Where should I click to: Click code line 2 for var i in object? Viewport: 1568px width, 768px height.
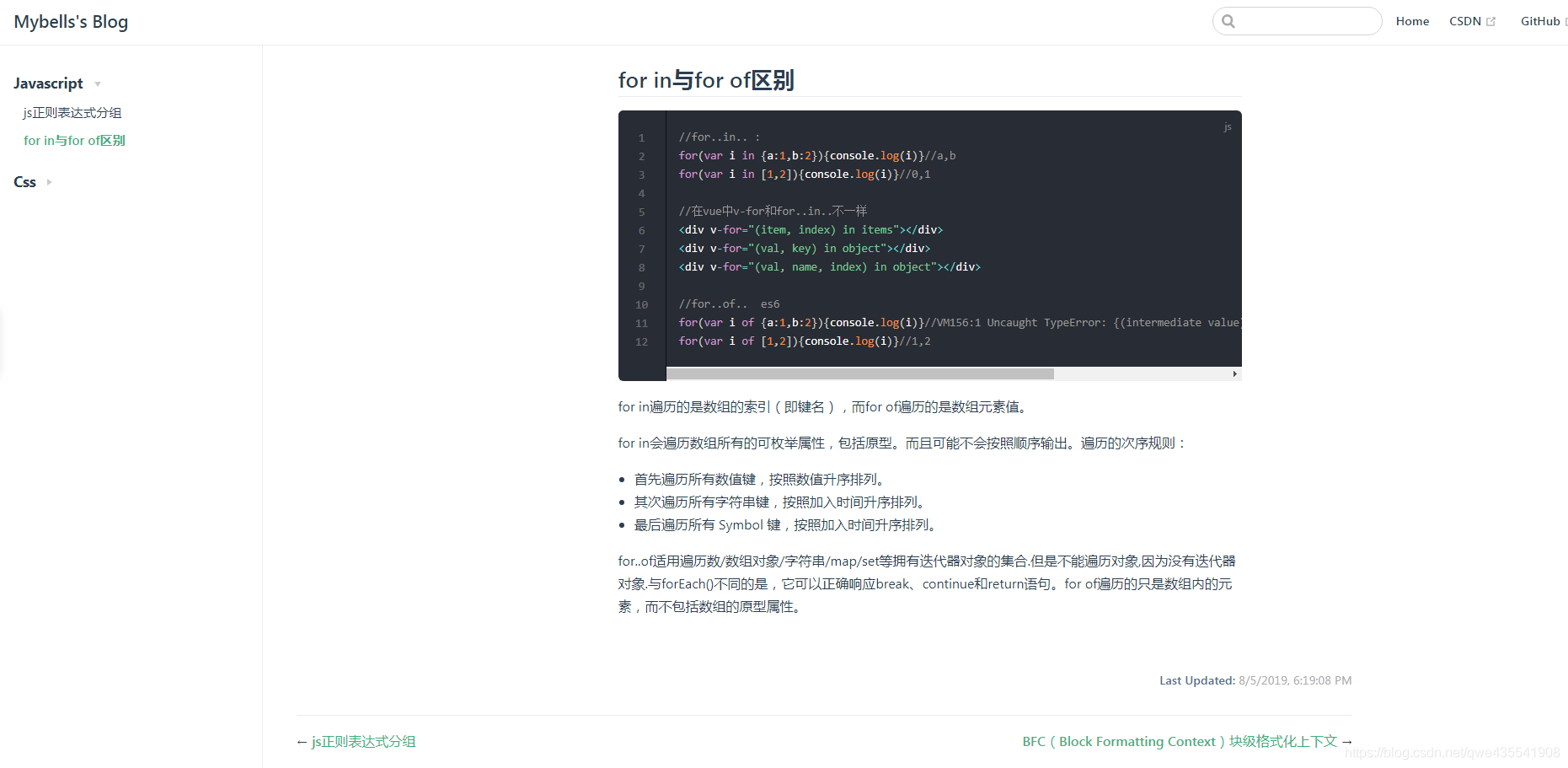pyautogui.click(x=817, y=156)
